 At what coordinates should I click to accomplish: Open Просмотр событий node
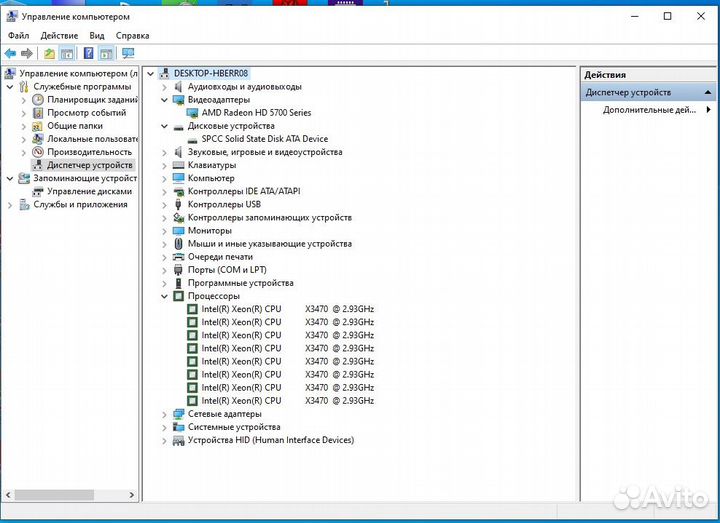86,113
